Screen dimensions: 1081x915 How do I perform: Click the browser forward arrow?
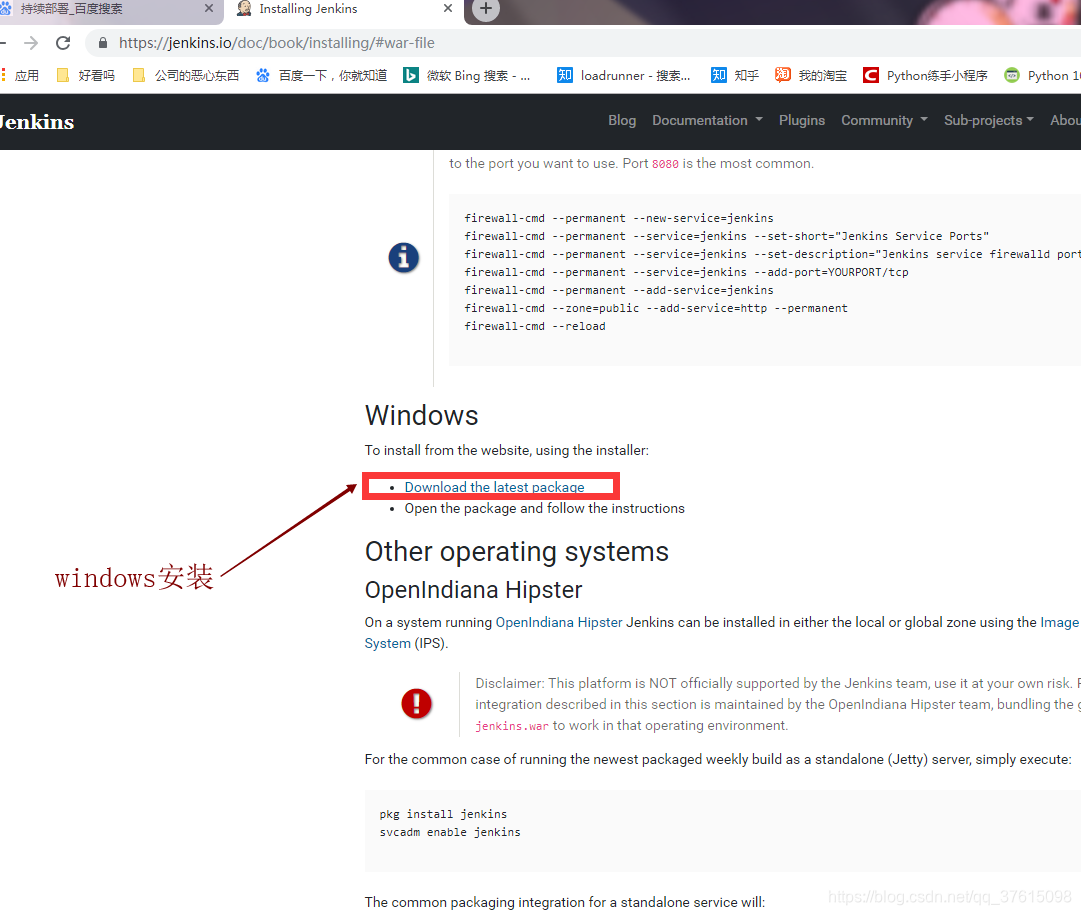[x=31, y=43]
